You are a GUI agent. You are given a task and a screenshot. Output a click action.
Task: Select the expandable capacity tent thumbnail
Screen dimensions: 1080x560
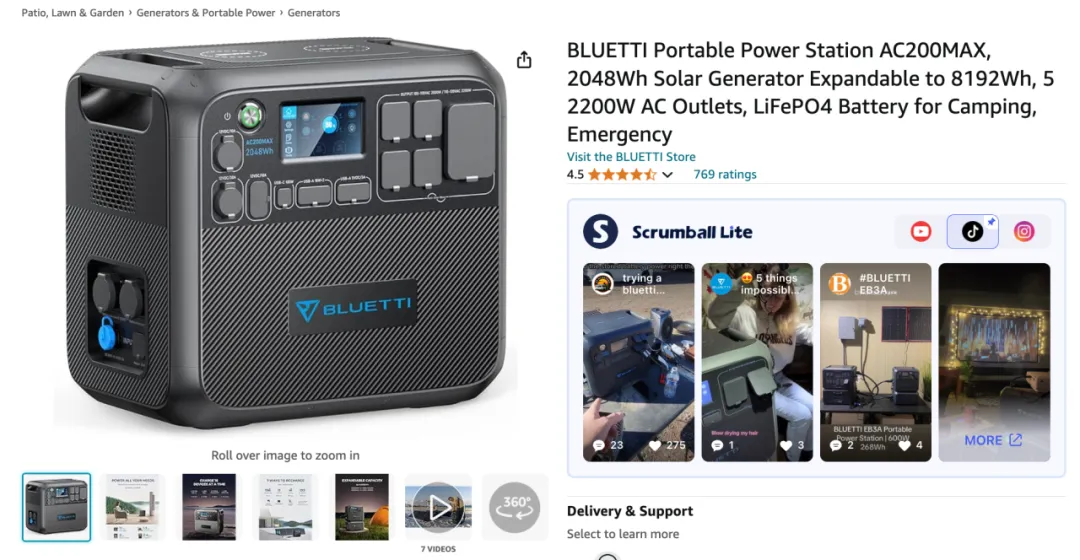click(x=362, y=508)
